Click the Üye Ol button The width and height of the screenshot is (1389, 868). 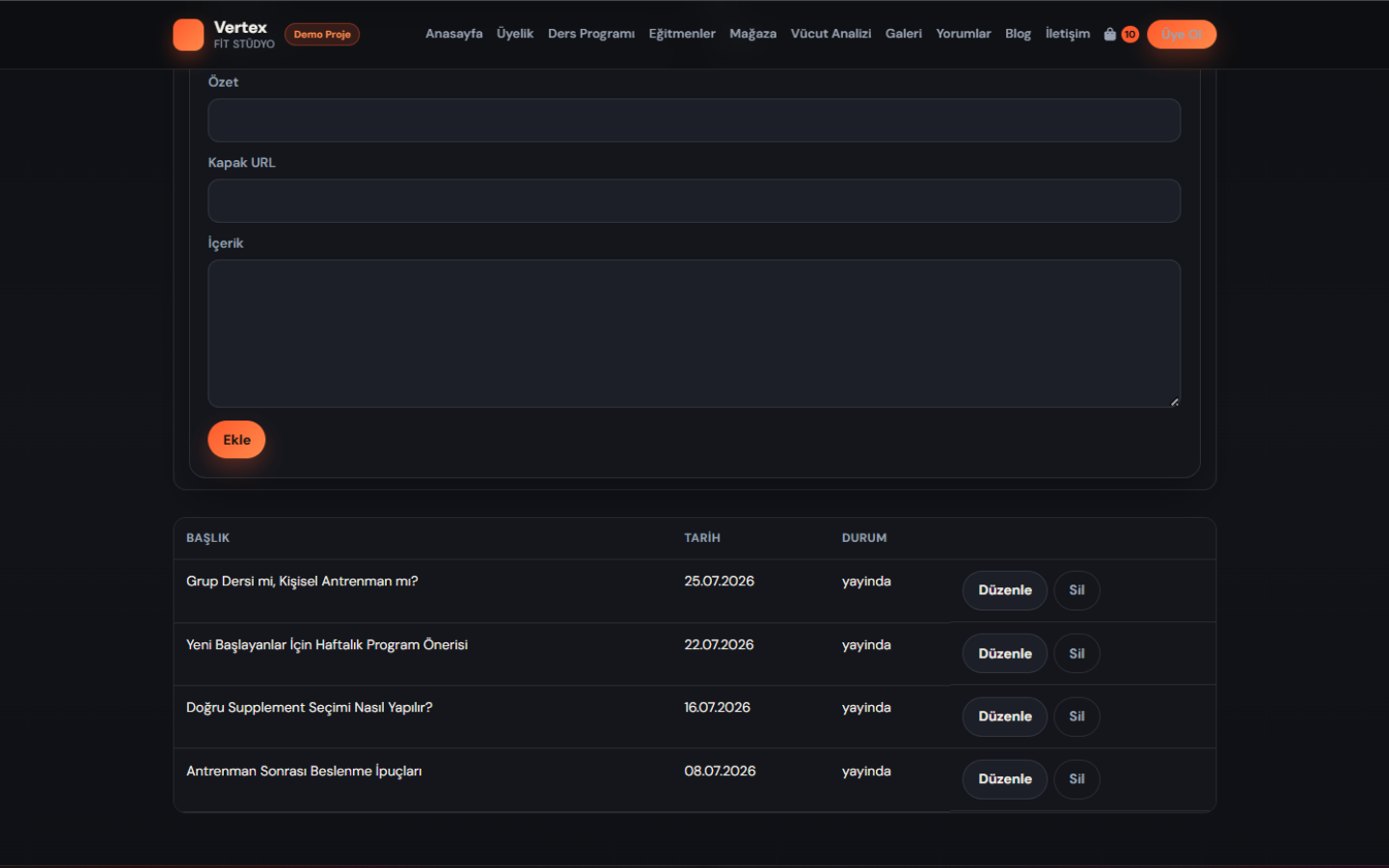click(1182, 34)
